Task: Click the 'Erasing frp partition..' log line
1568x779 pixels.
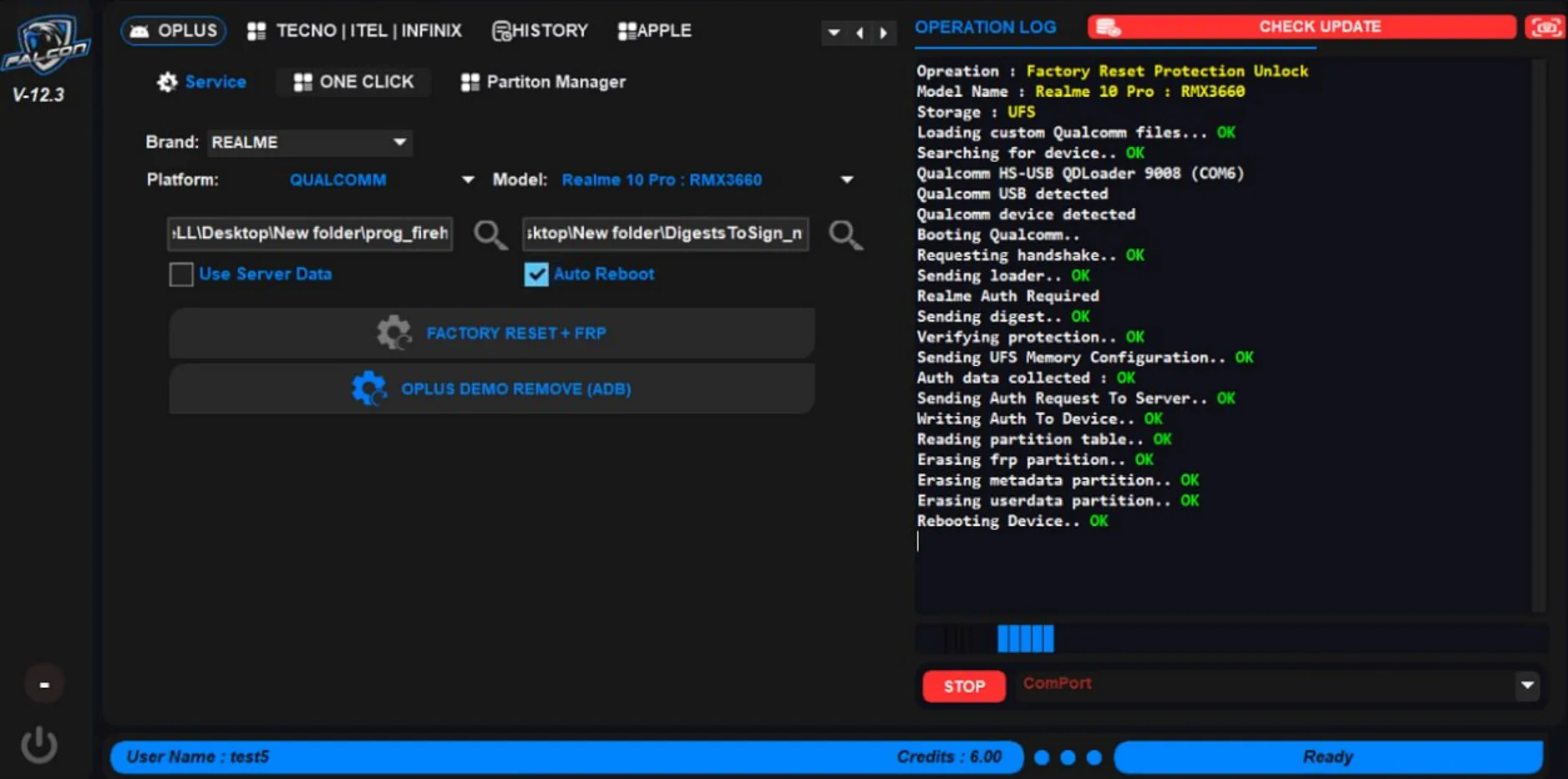Action: pyautogui.click(x=1035, y=460)
